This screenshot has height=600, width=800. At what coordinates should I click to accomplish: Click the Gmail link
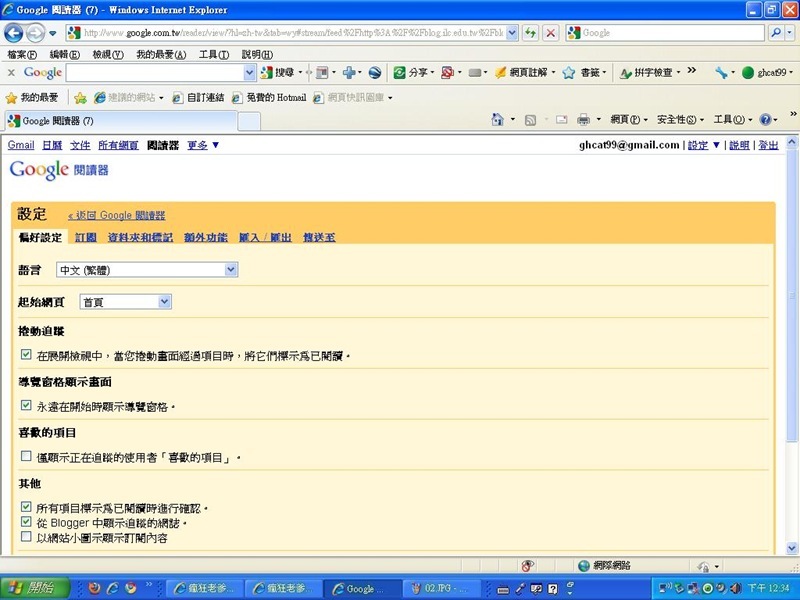tap(21, 145)
